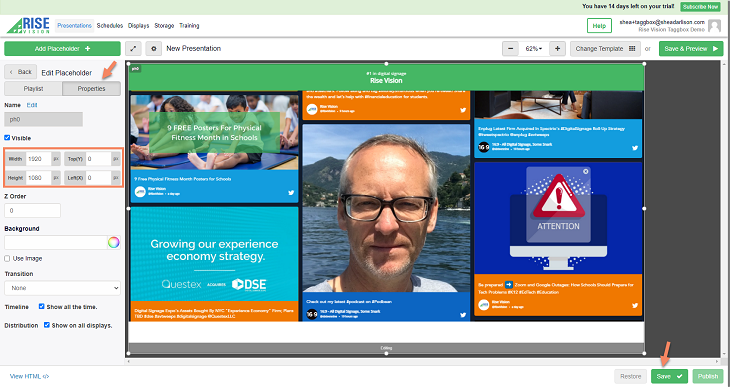This screenshot has height=387, width=730.
Task: Click Add Placeholder plus button
Action: pyautogui.click(x=62, y=48)
